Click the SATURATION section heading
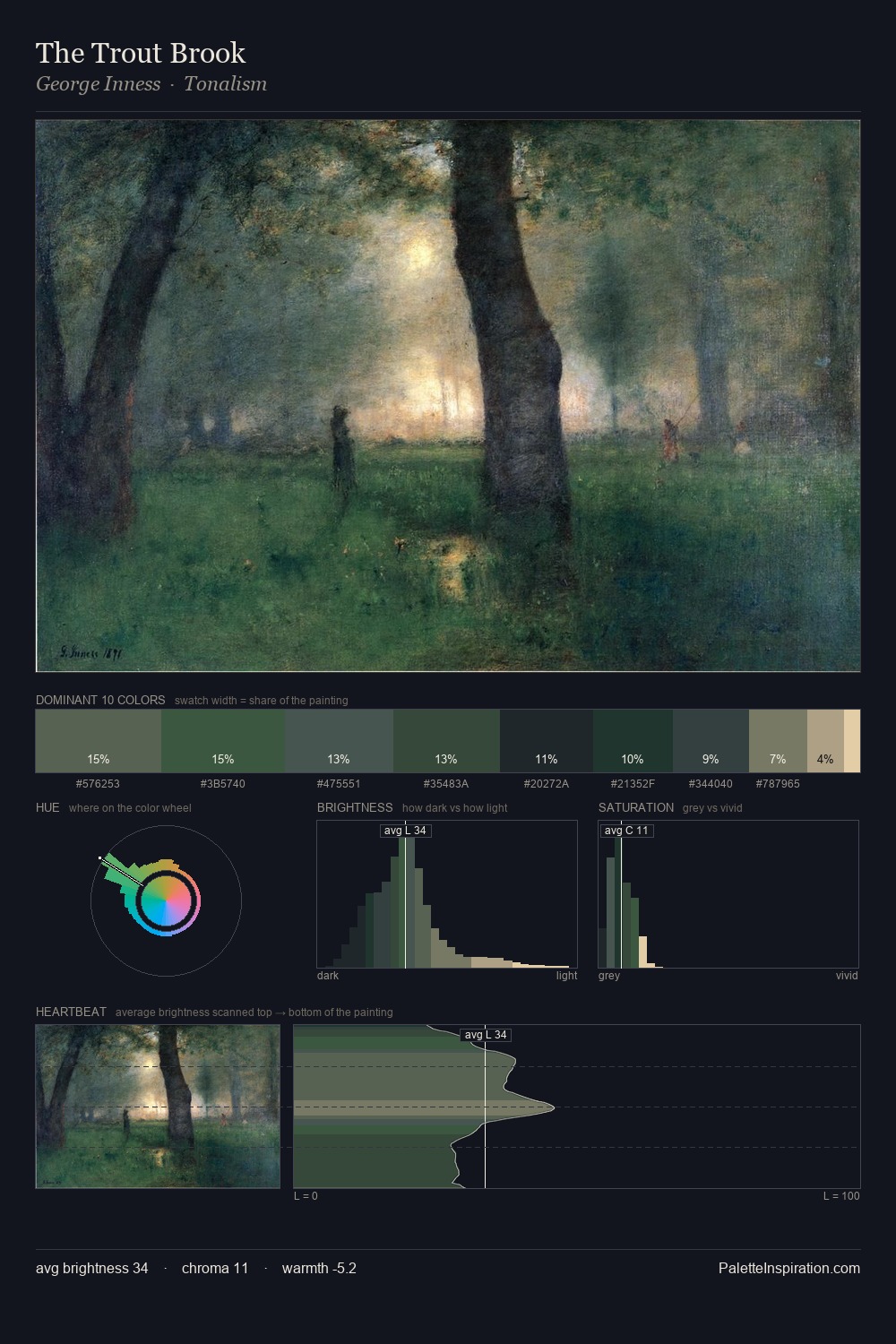The height and width of the screenshot is (1344, 896). [x=636, y=807]
